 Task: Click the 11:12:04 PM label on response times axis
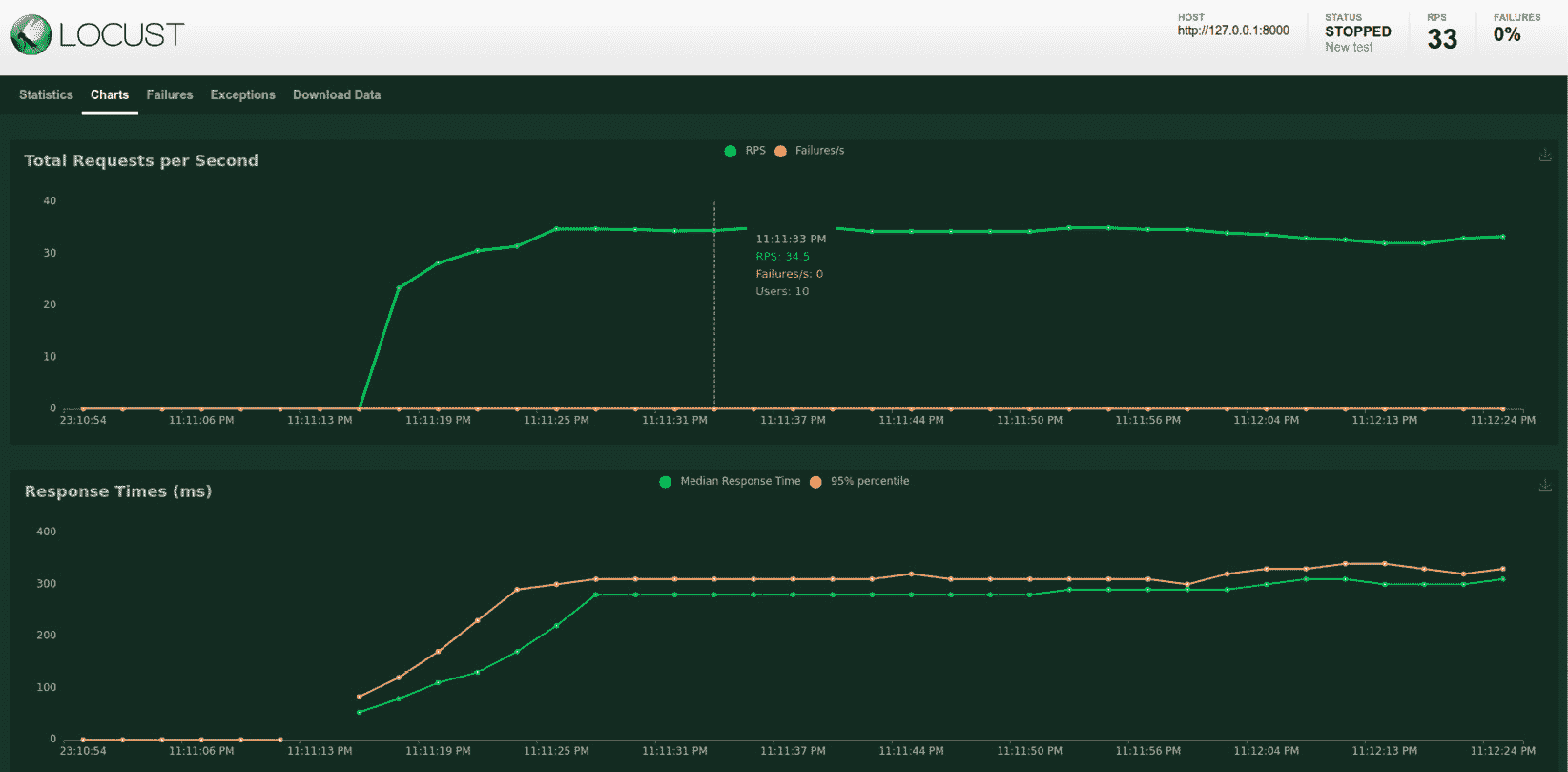point(1266,751)
